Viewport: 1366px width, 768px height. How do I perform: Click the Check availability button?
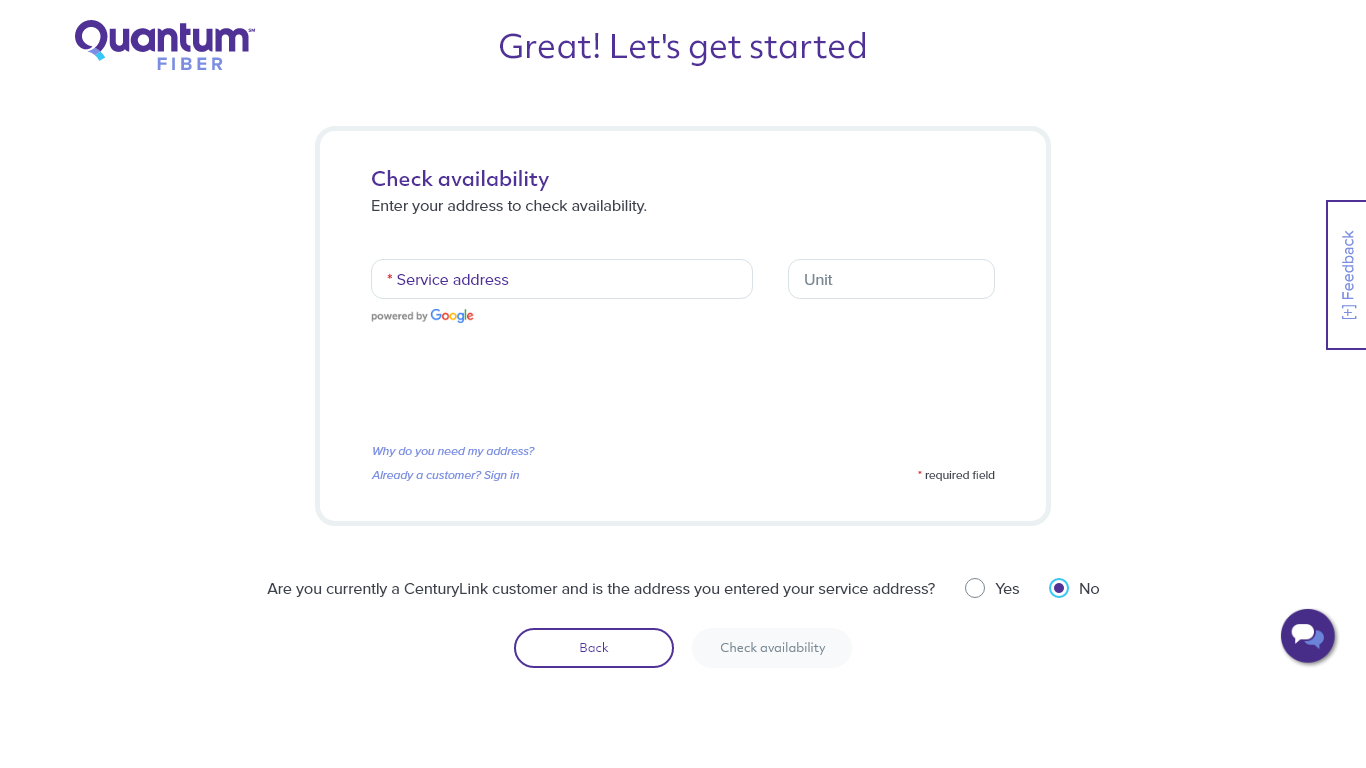(772, 648)
